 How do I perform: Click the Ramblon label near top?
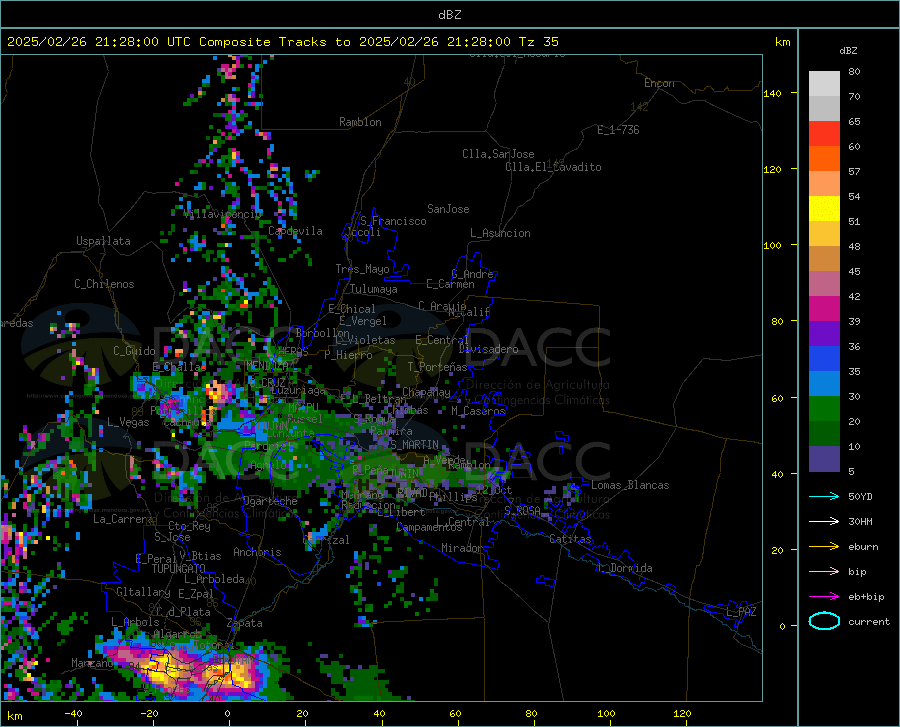[x=360, y=122]
